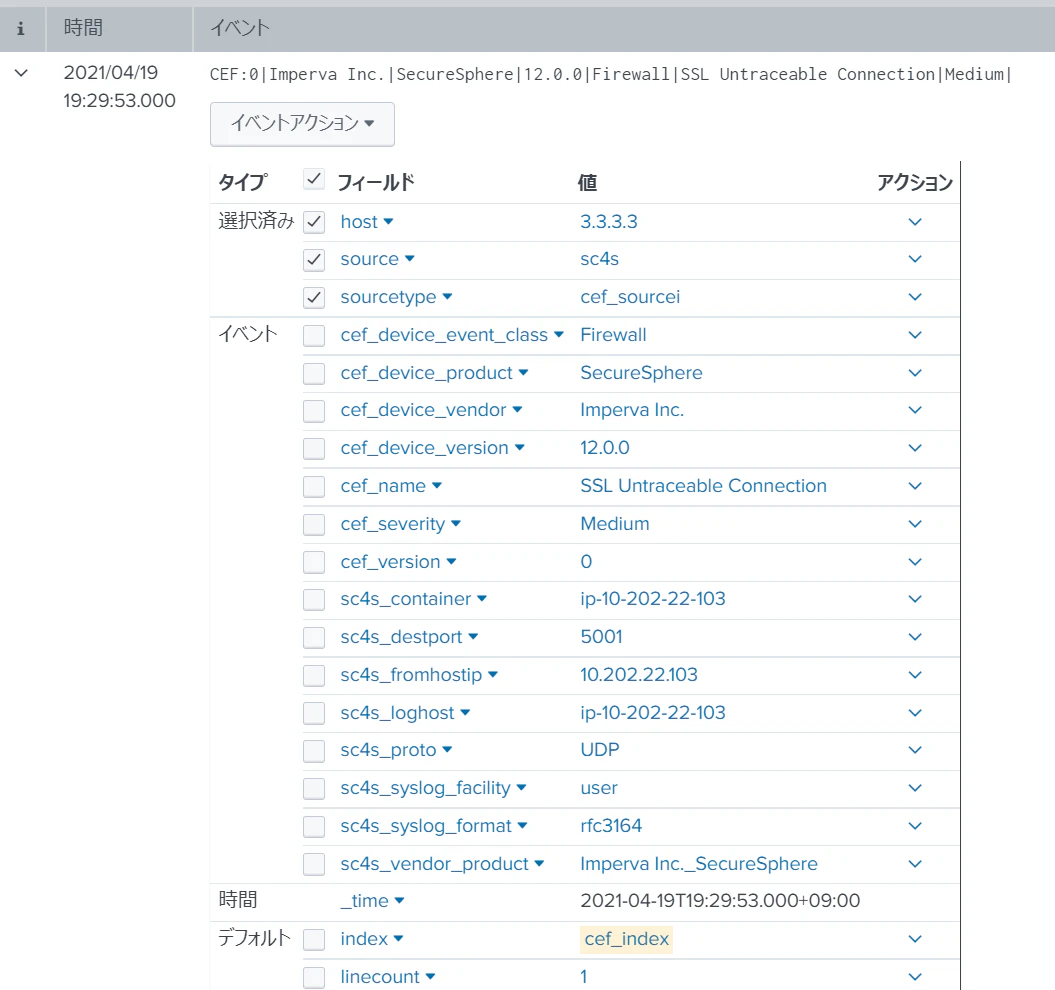Check the cef_device_event_class checkbox

tap(314, 335)
